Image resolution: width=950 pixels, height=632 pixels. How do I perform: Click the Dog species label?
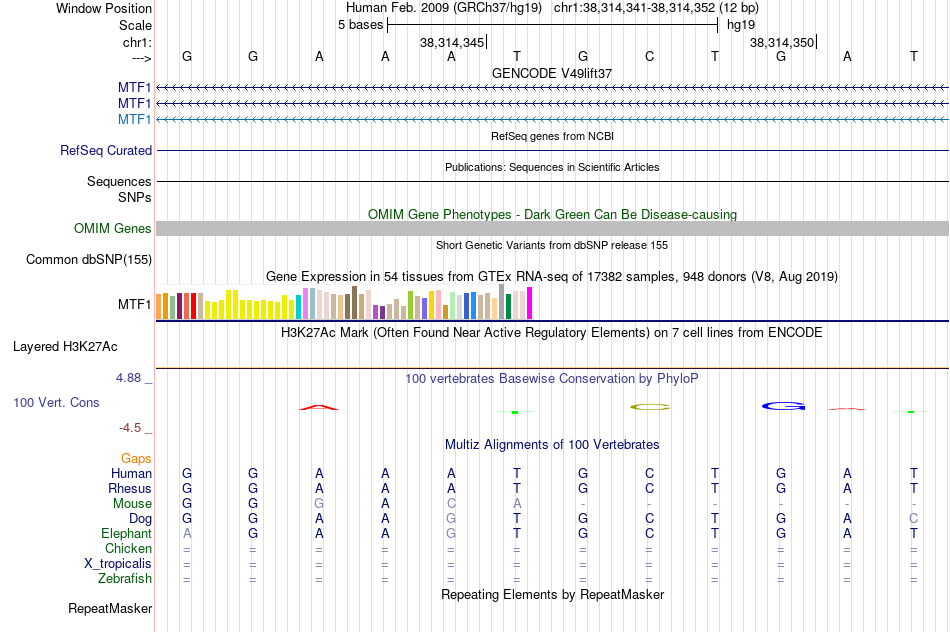pyautogui.click(x=141, y=519)
